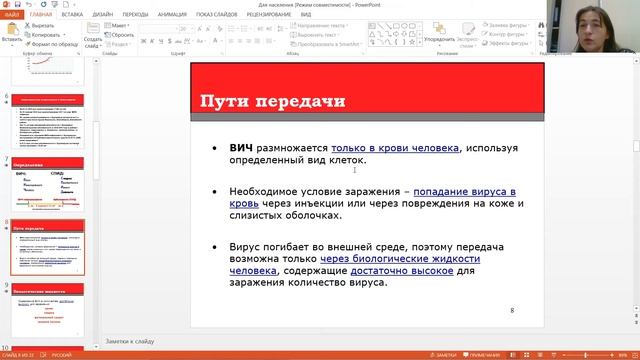Switch to Normal view icon in status bar

(513, 355)
